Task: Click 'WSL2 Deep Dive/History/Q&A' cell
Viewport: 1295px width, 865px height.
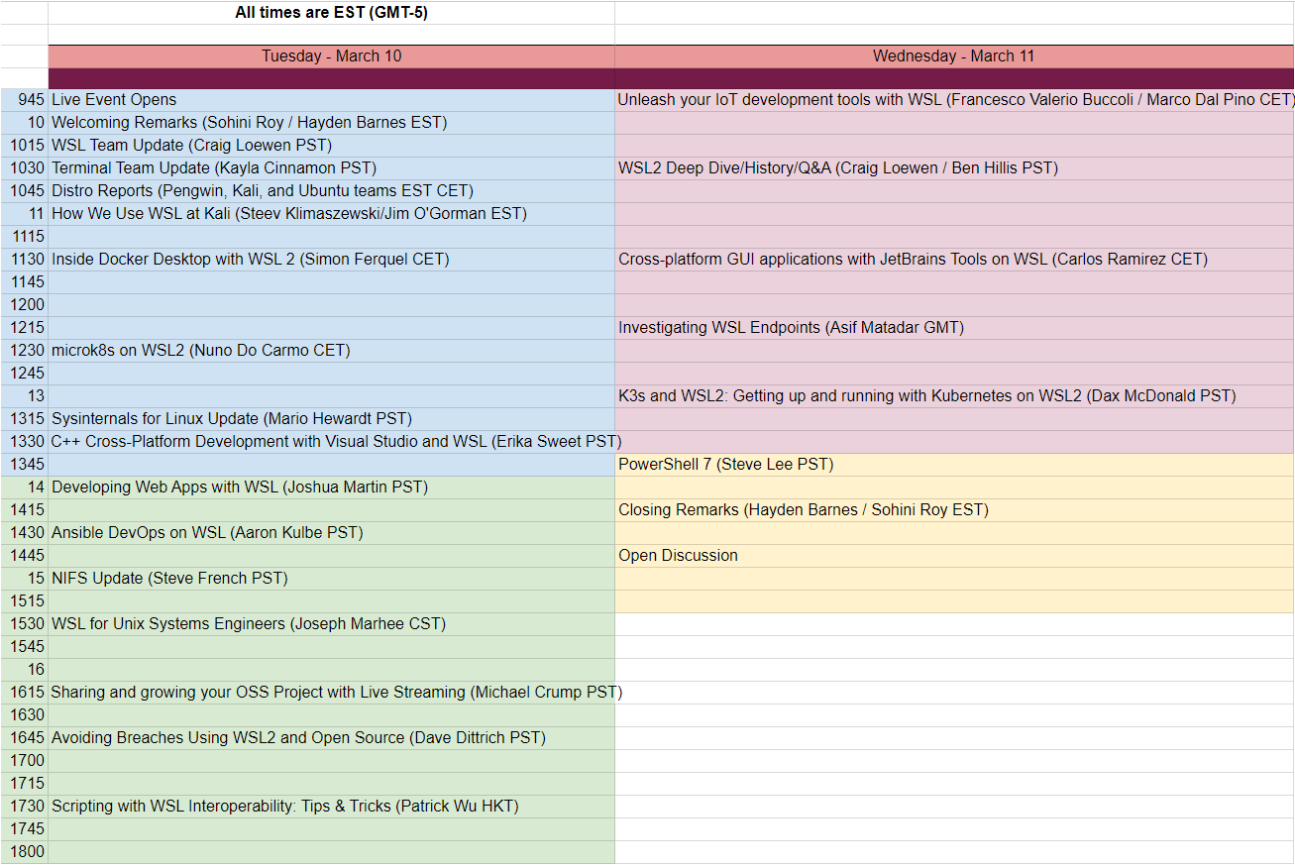Action: pos(954,168)
